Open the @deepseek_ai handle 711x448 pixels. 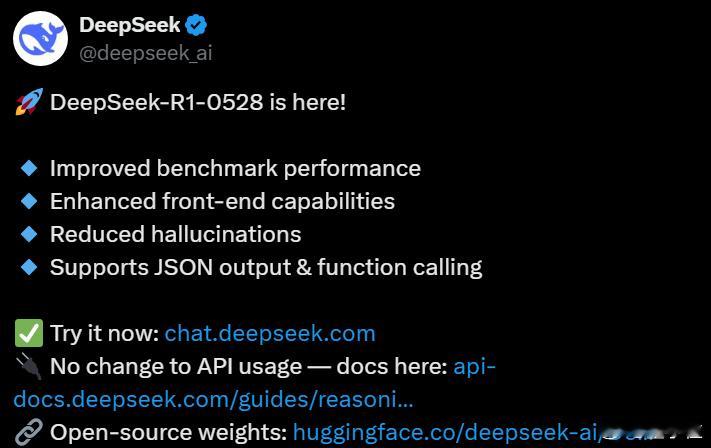tap(145, 53)
